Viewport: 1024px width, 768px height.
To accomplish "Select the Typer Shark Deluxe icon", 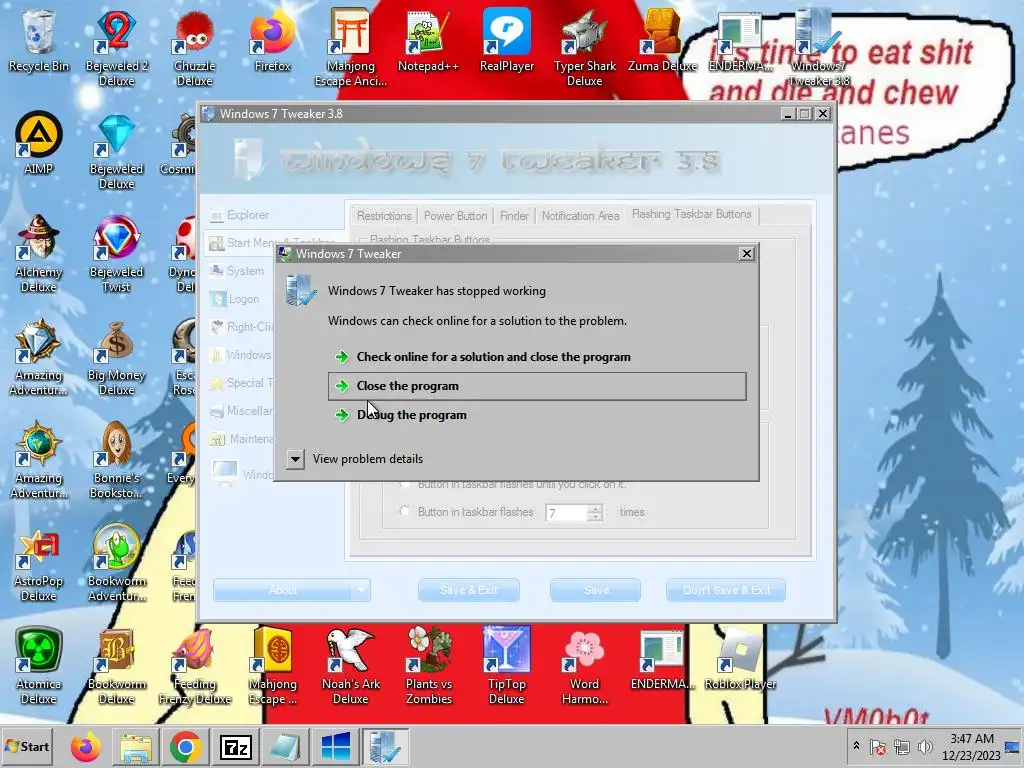I will click(584, 48).
